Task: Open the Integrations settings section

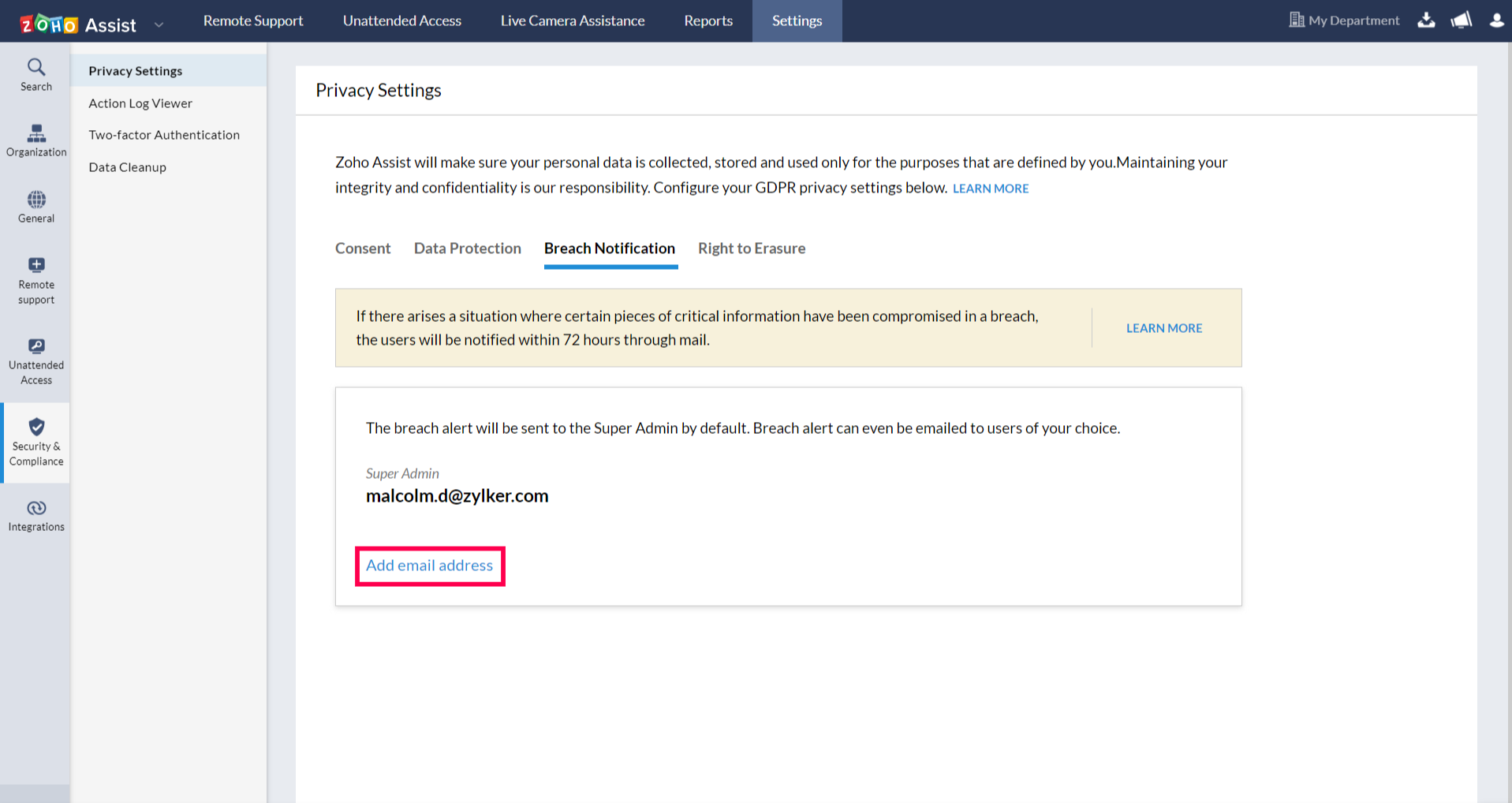Action: click(35, 514)
